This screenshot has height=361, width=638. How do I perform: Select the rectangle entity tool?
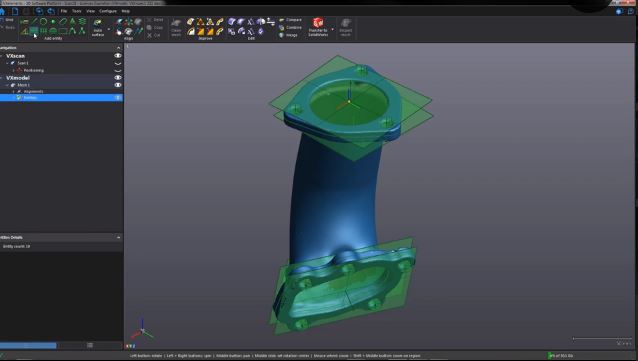coord(63,31)
